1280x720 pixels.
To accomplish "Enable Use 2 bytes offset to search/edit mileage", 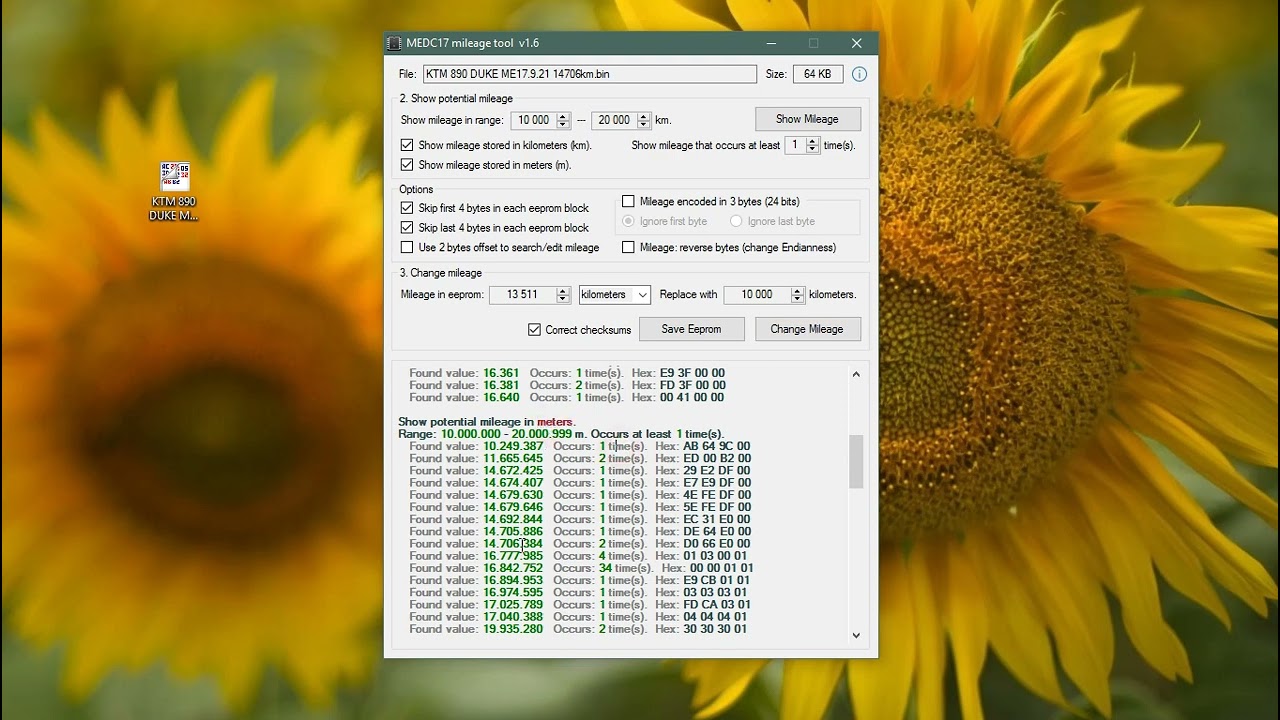I will (x=407, y=247).
